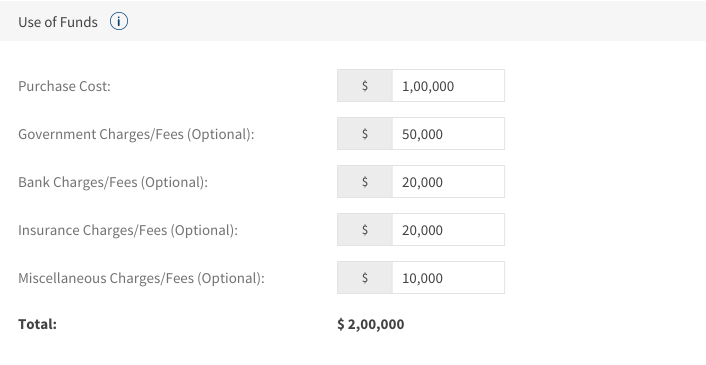Select the Government Charges/Fees amount field
706x365 pixels.
(x=448, y=134)
